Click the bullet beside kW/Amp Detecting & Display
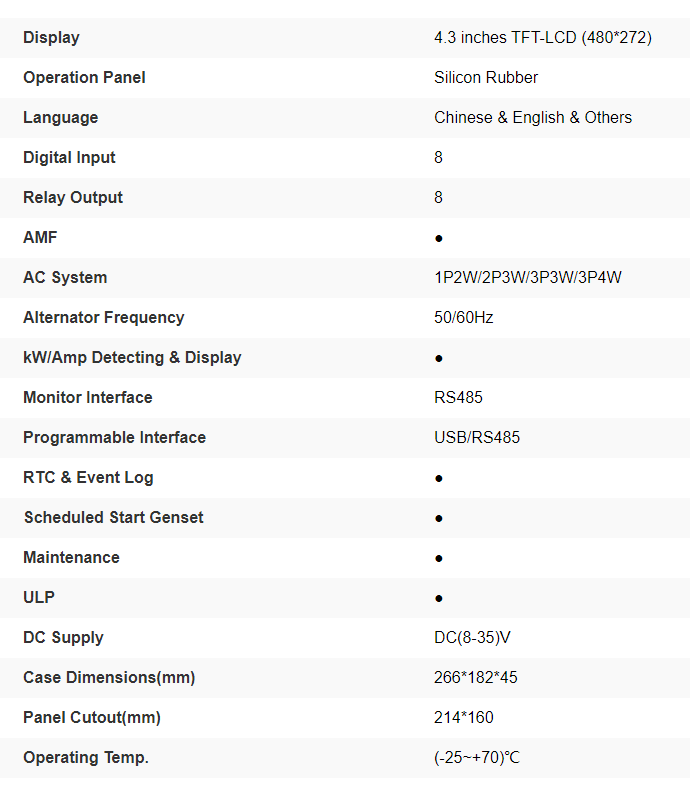The width and height of the screenshot is (690, 787). [439, 359]
